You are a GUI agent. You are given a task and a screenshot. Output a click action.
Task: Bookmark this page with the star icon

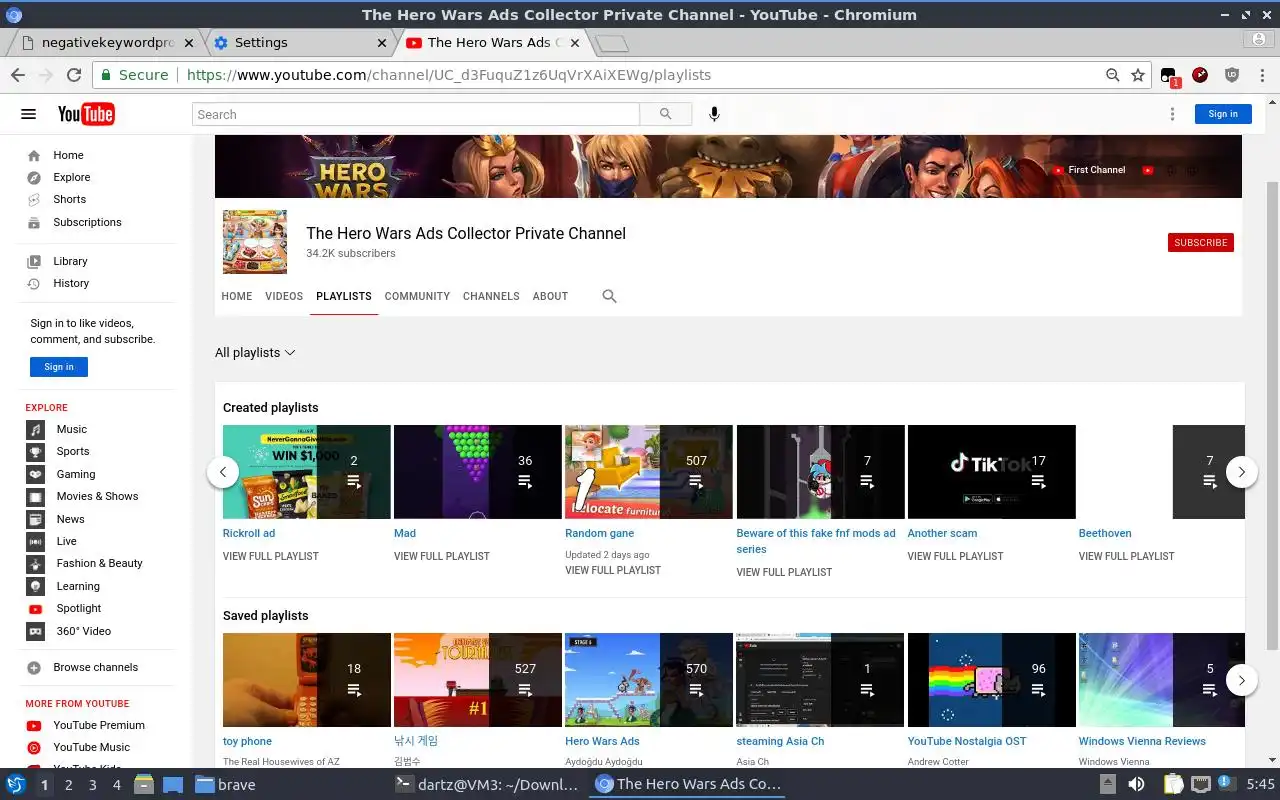click(1137, 75)
